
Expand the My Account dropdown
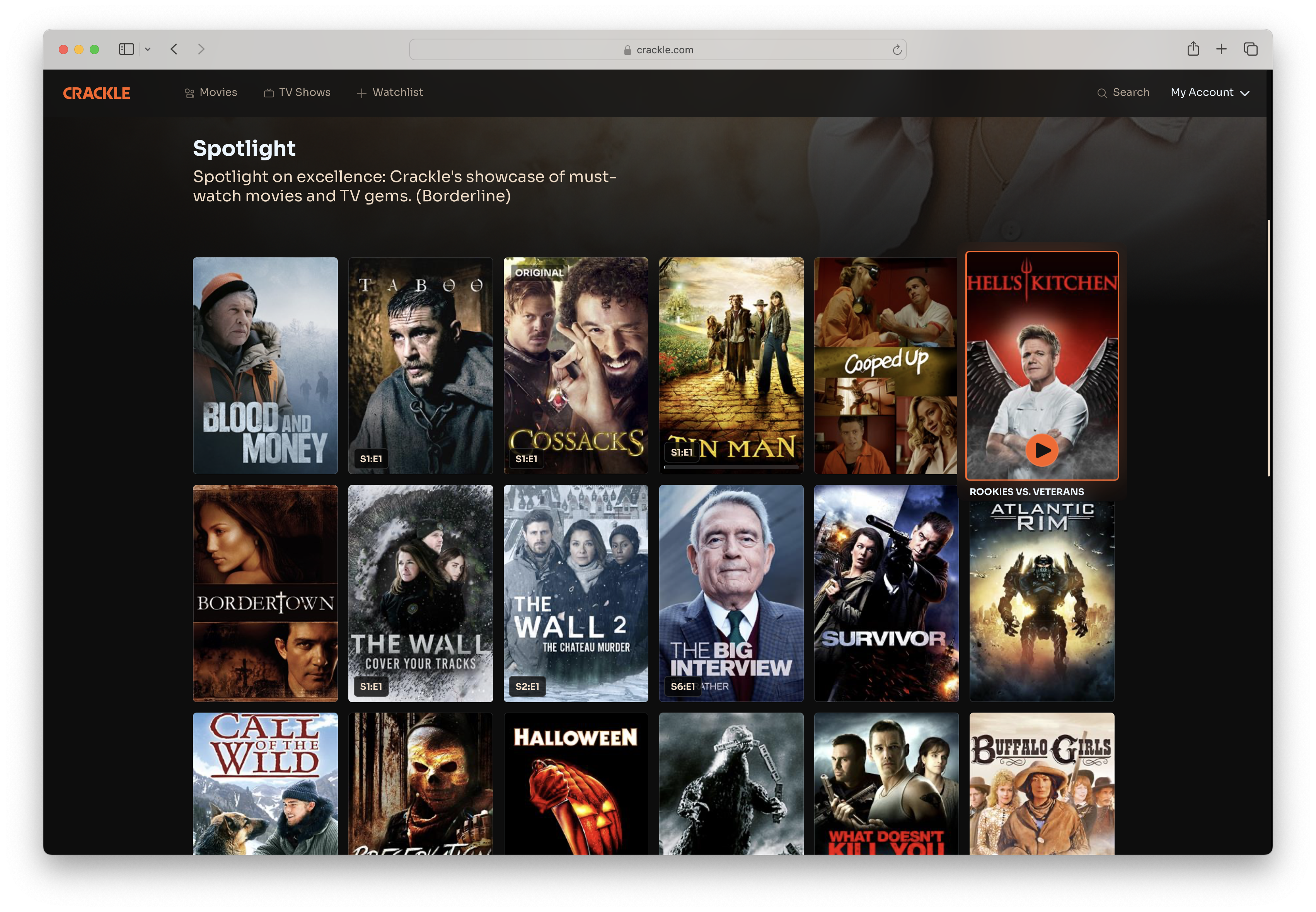(1210, 93)
